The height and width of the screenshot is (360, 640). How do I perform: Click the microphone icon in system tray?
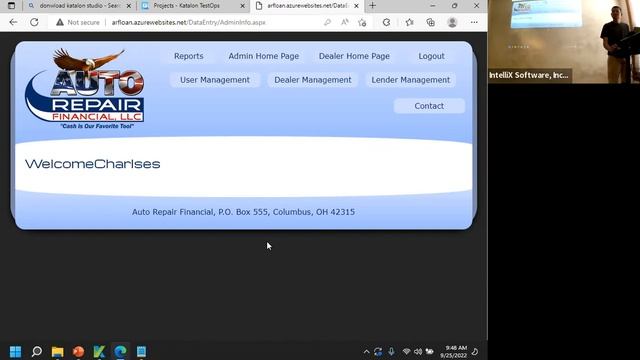pos(391,351)
